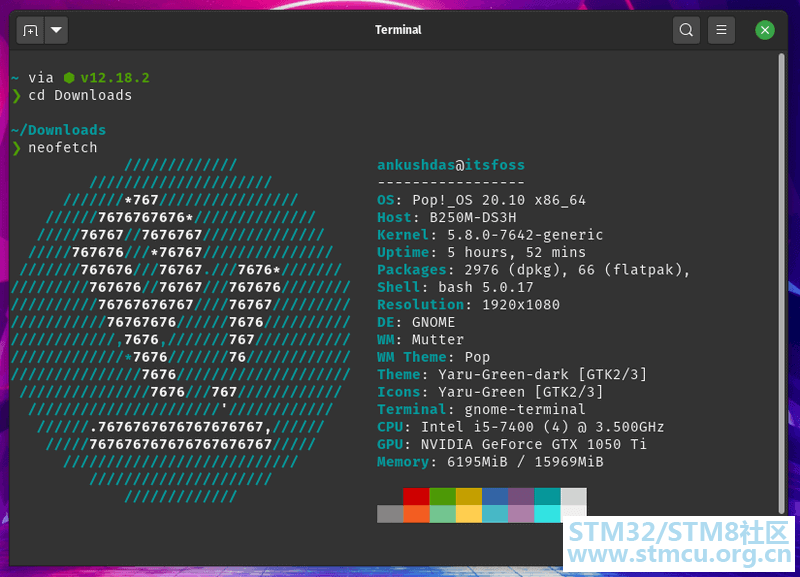Click the 'CPU: Intel i5-7400' line
Screen dimensions: 800x577
520,427
